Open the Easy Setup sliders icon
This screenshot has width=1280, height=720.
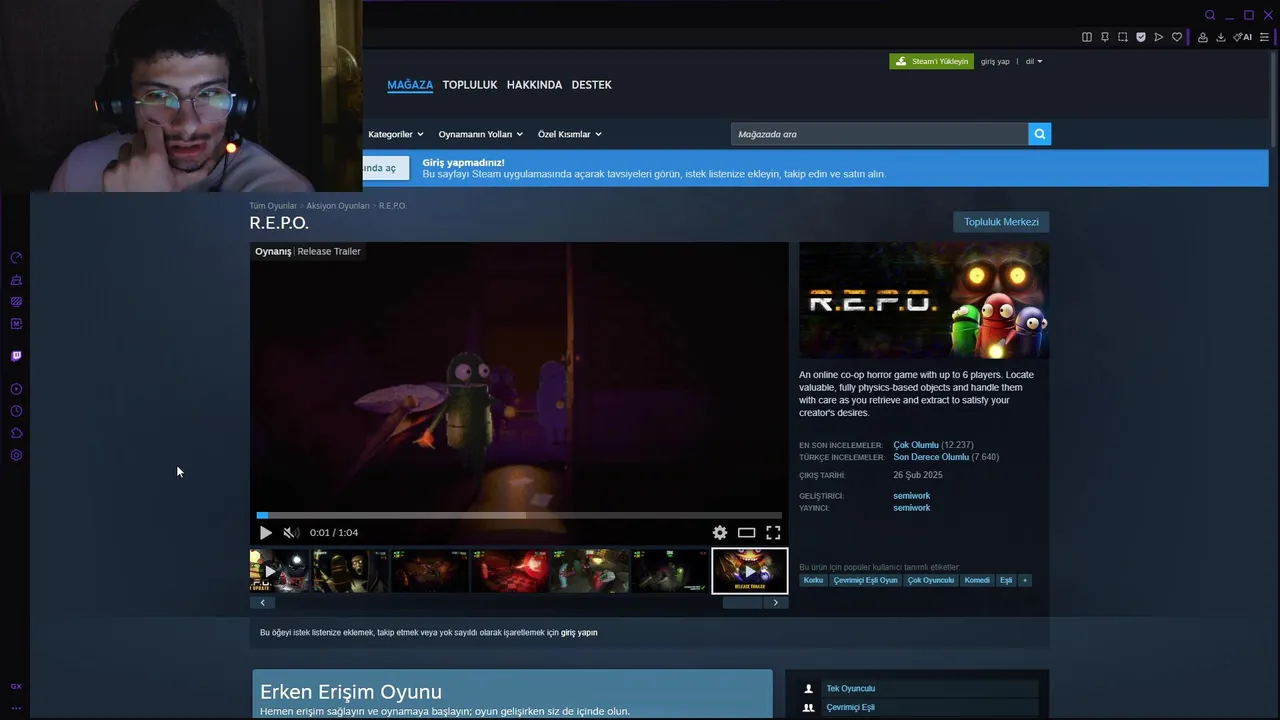(1264, 37)
